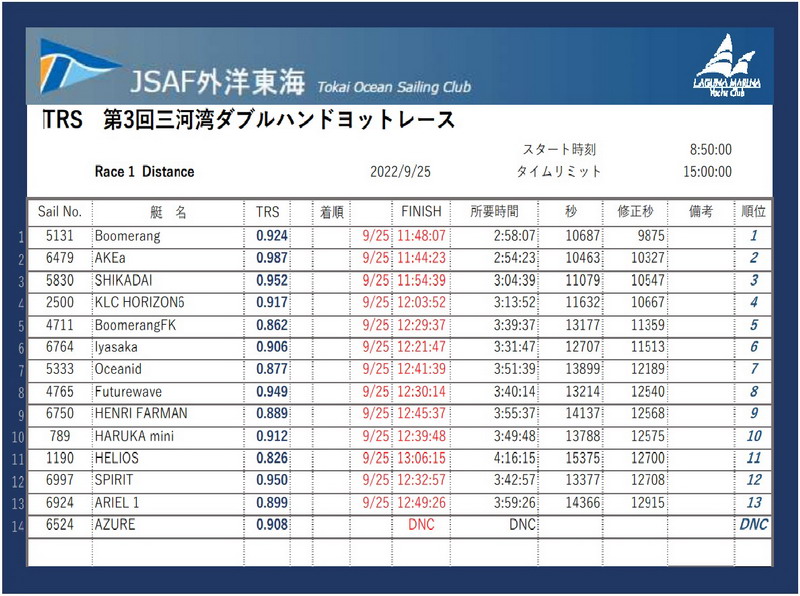This screenshot has height=596, width=800.
Task: Click sail number 6764
Action: pos(60,347)
